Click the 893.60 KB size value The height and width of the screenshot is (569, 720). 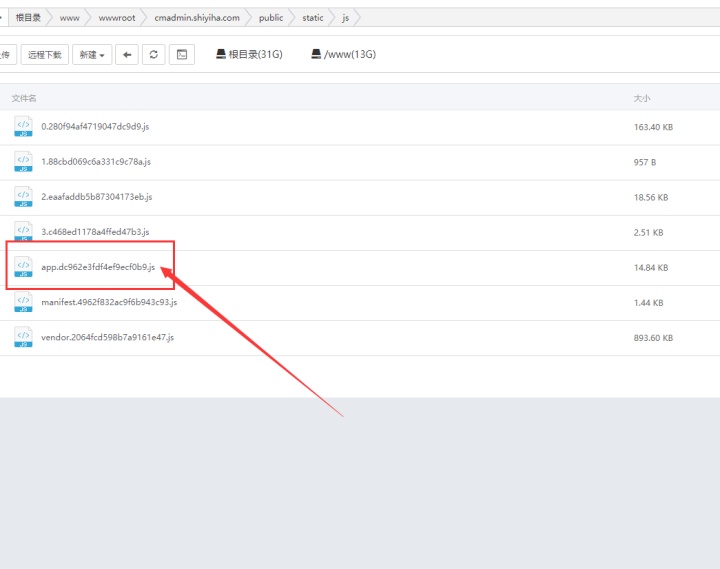[x=653, y=338]
